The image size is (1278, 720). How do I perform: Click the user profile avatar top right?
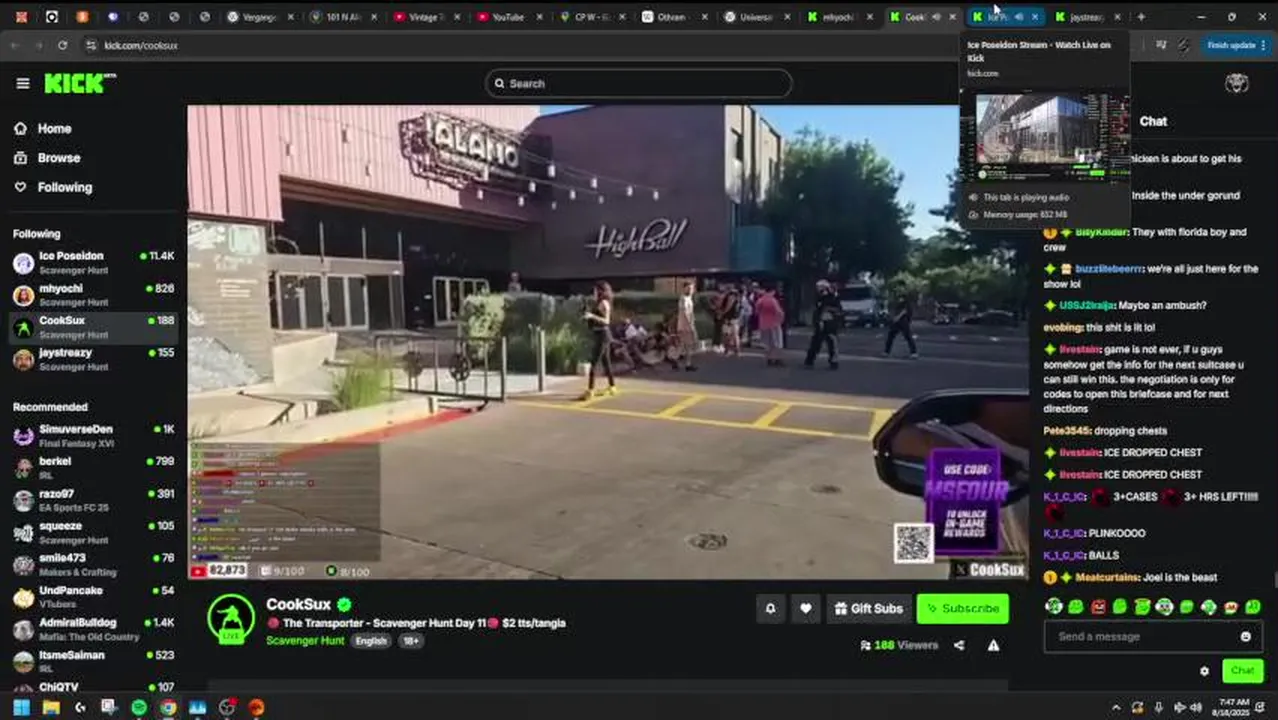(1237, 83)
